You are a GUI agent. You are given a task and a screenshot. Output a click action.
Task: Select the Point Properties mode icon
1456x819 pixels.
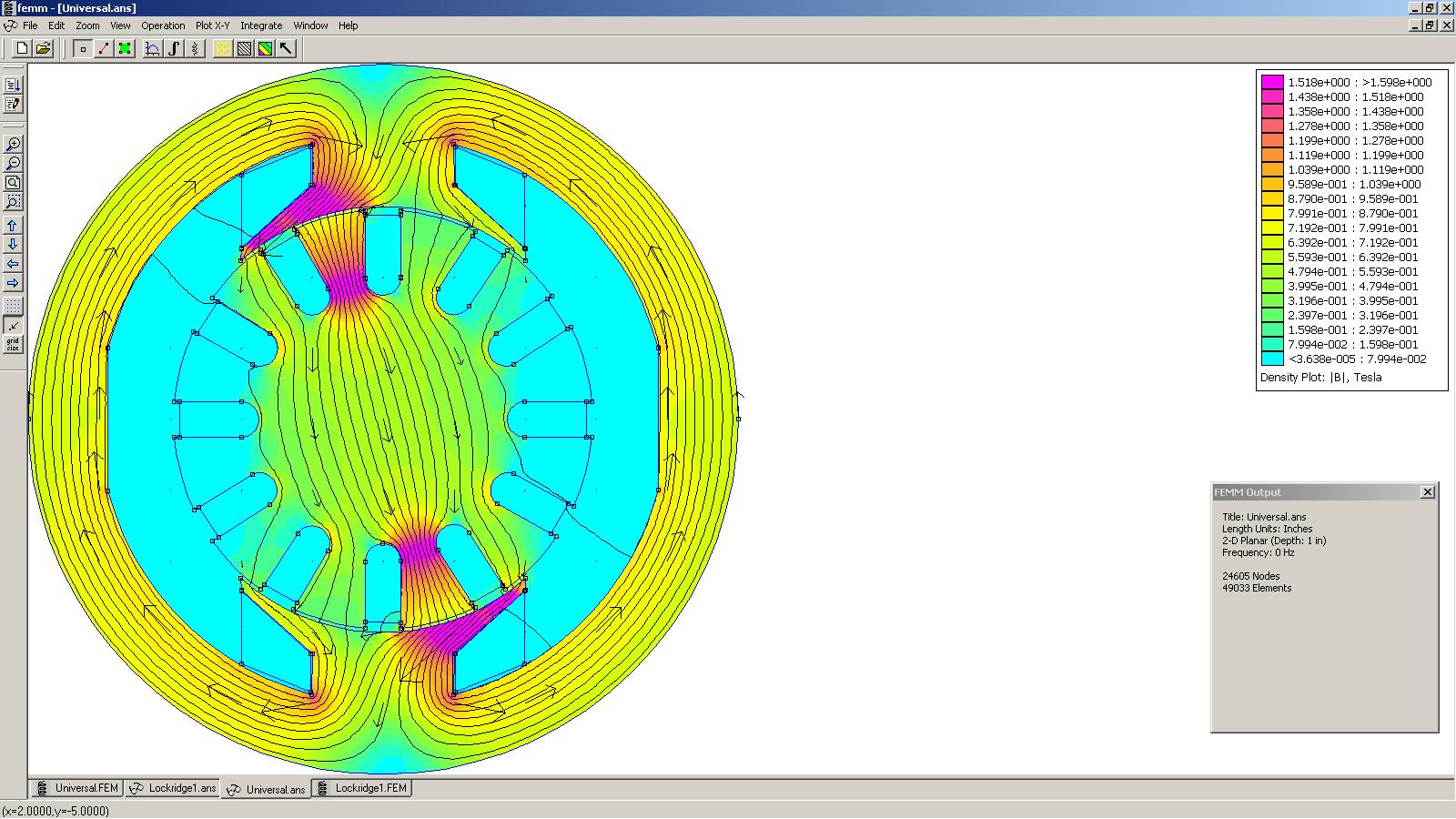coord(83,49)
